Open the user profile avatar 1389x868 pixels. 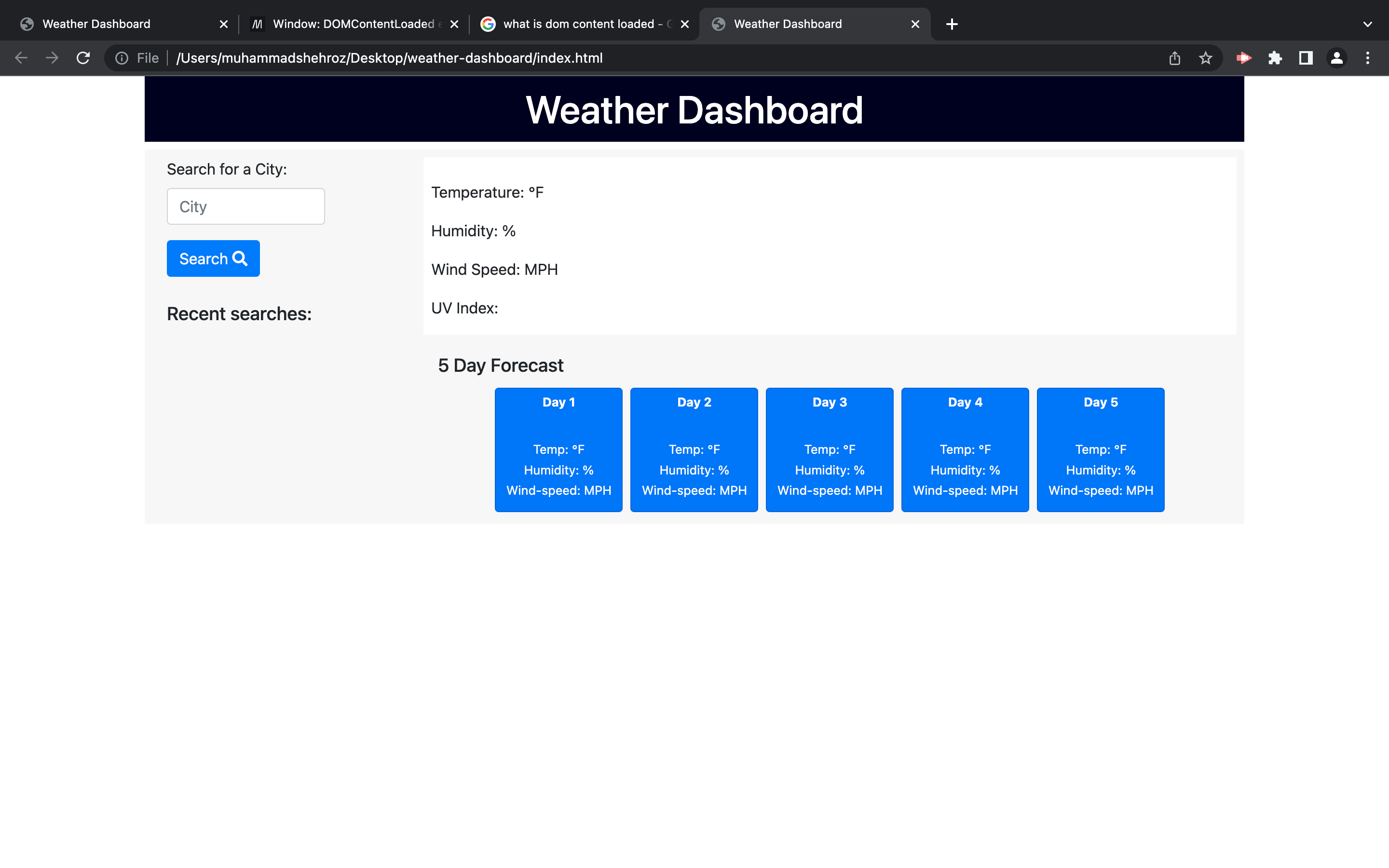click(x=1337, y=58)
